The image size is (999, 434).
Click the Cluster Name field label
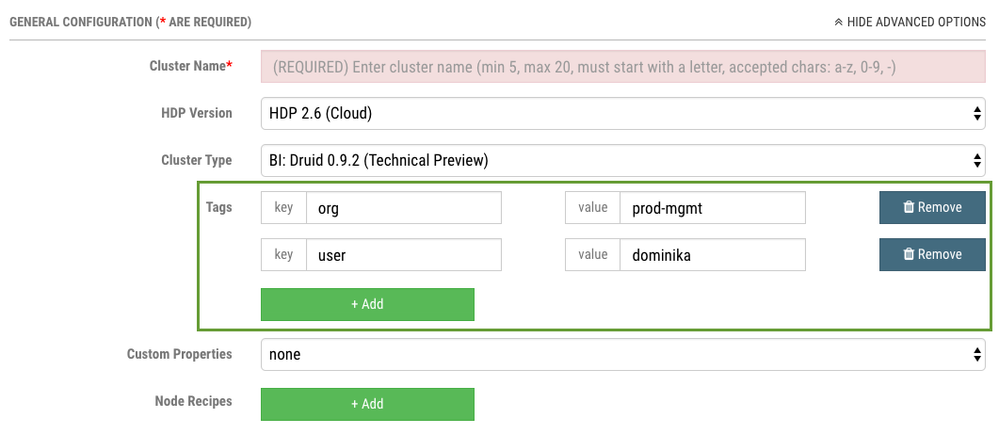point(190,66)
